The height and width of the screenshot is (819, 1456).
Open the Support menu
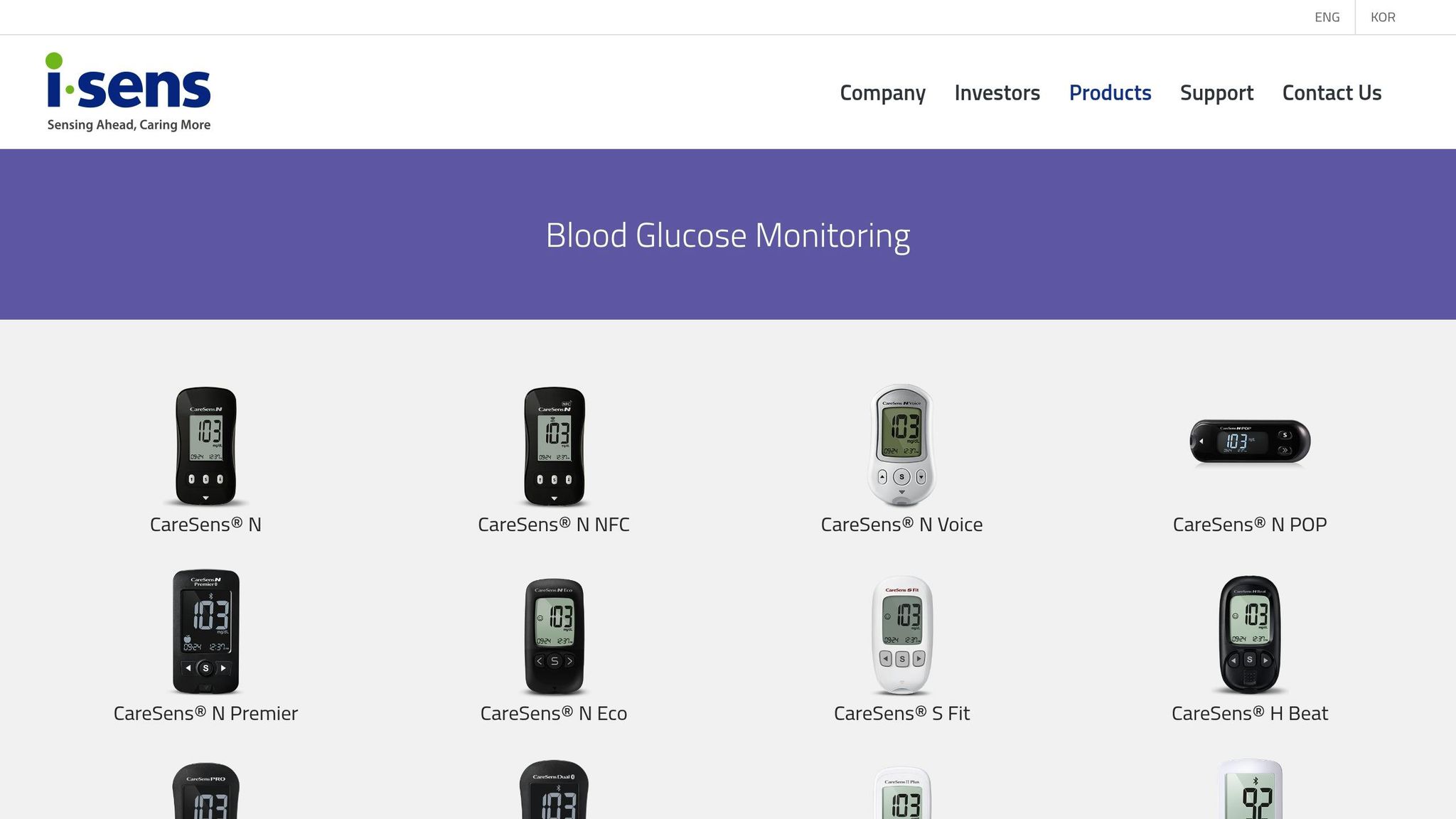[1216, 92]
